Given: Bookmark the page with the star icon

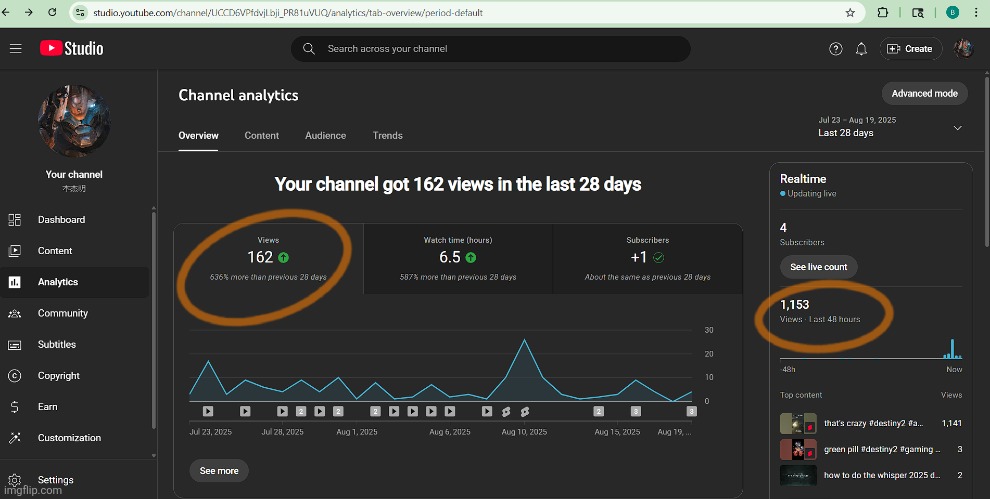Looking at the screenshot, I should pos(850,13).
